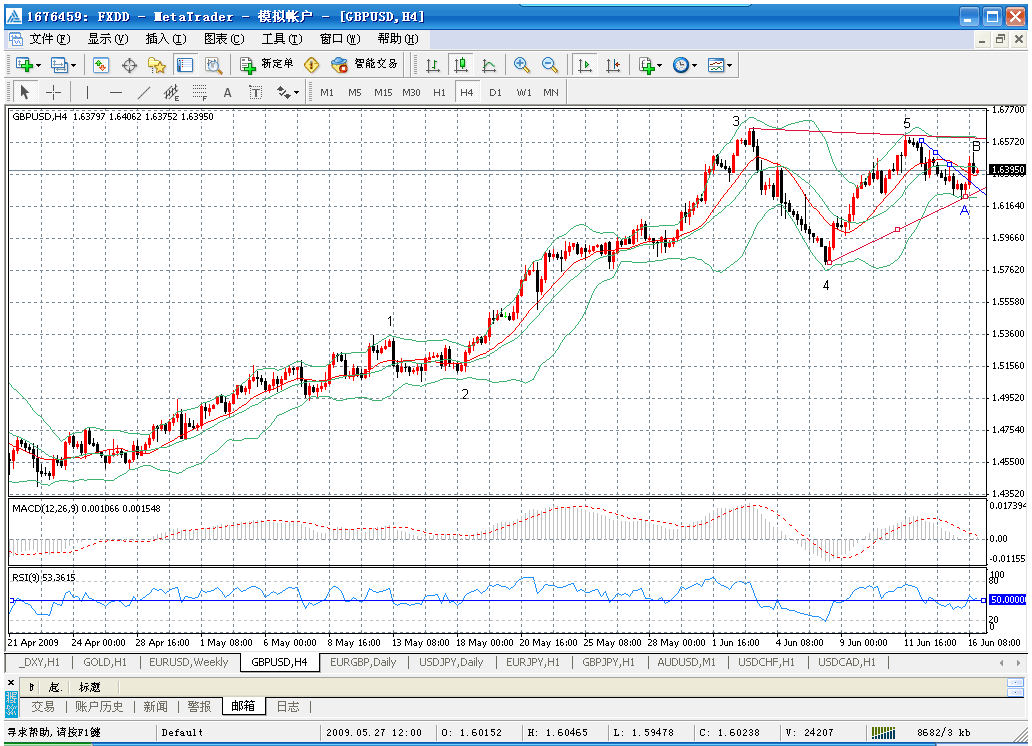
Task: Switch chart to line chart style
Action: click(x=489, y=65)
